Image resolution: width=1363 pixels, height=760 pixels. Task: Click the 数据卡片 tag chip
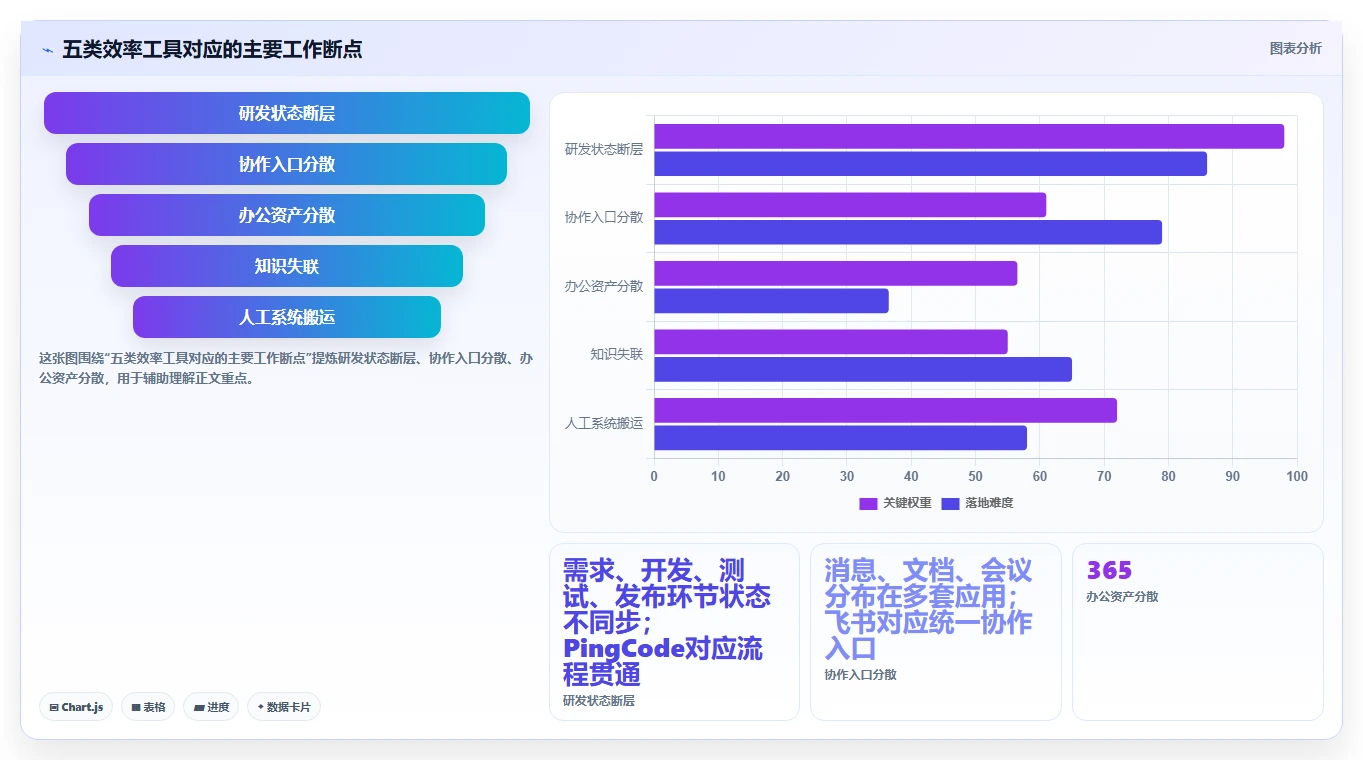click(284, 707)
